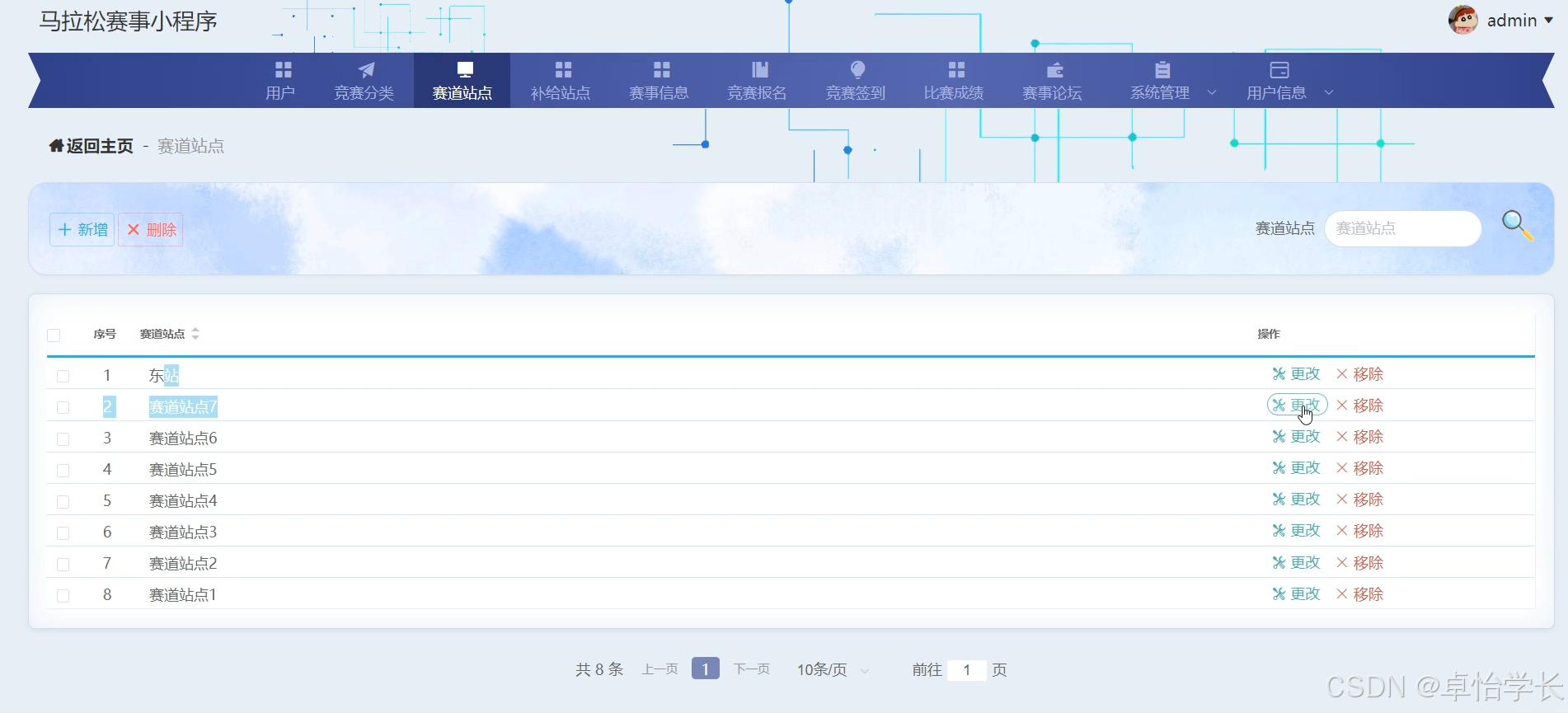Click the 竞赛报名 book icon

759,69
